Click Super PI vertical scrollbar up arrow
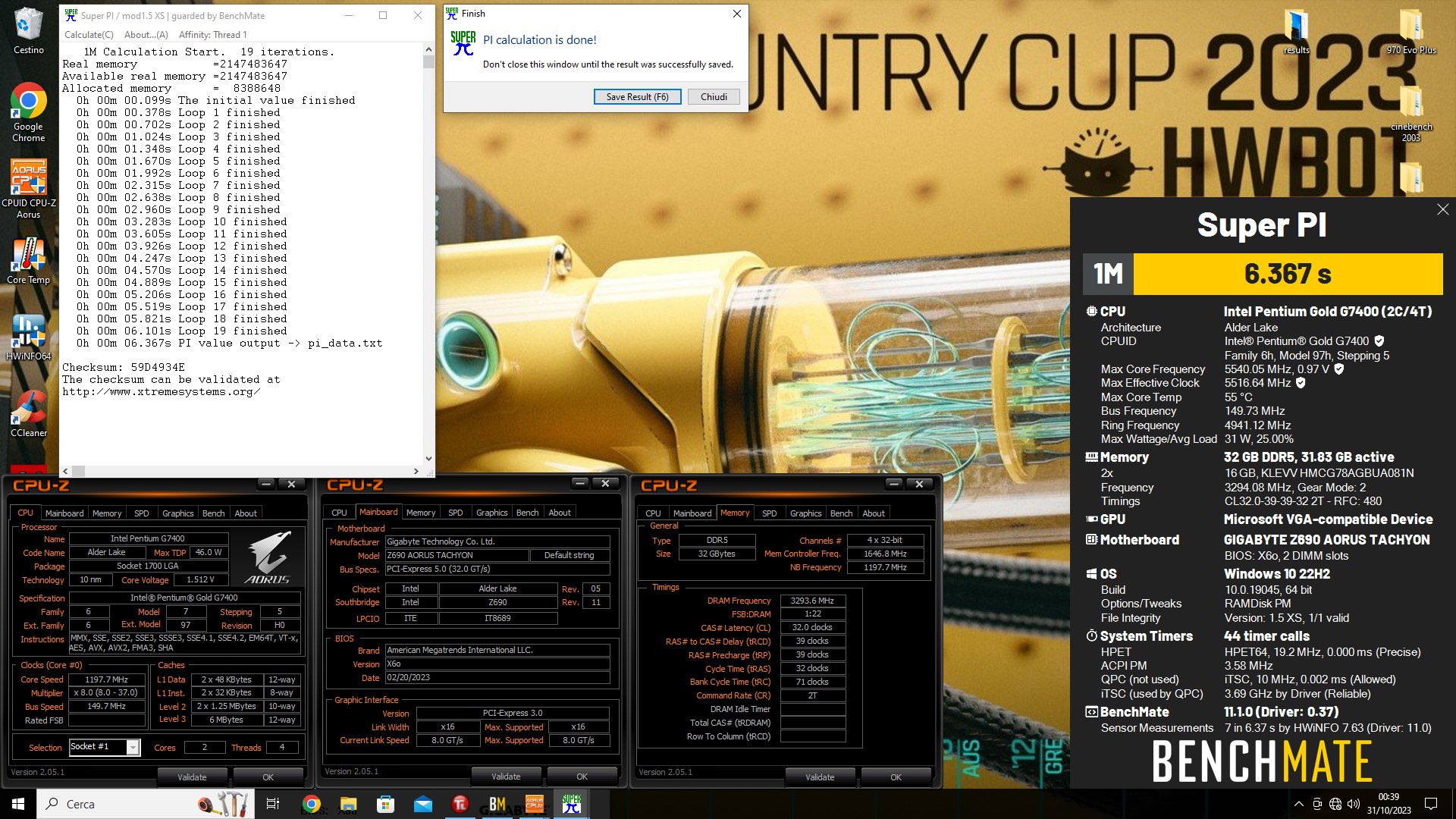 428,49
